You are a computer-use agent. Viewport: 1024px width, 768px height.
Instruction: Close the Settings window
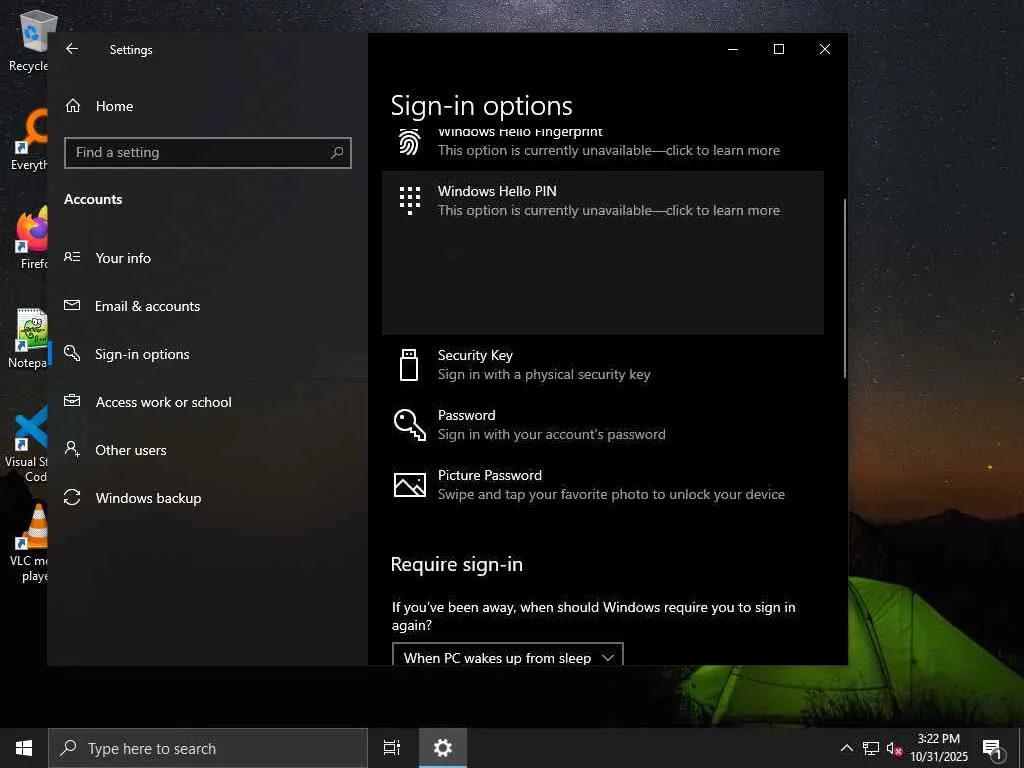825,49
